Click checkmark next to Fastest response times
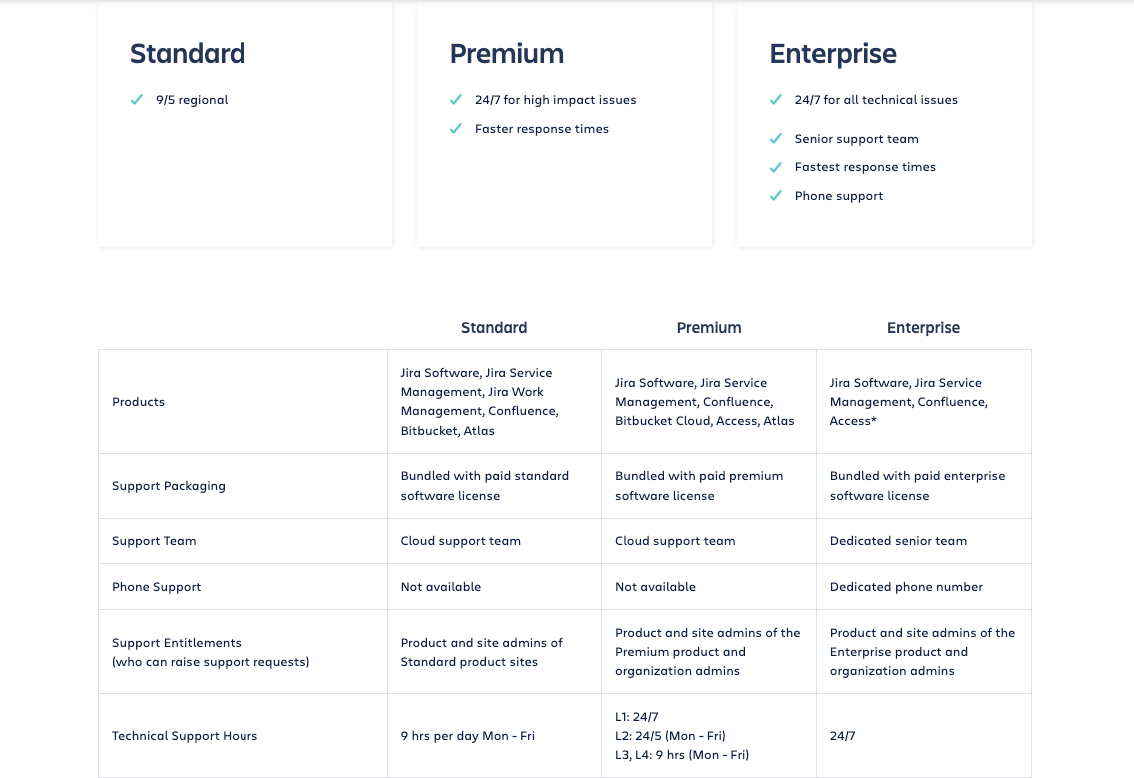The width and height of the screenshot is (1134, 778). pyautogui.click(x=776, y=167)
